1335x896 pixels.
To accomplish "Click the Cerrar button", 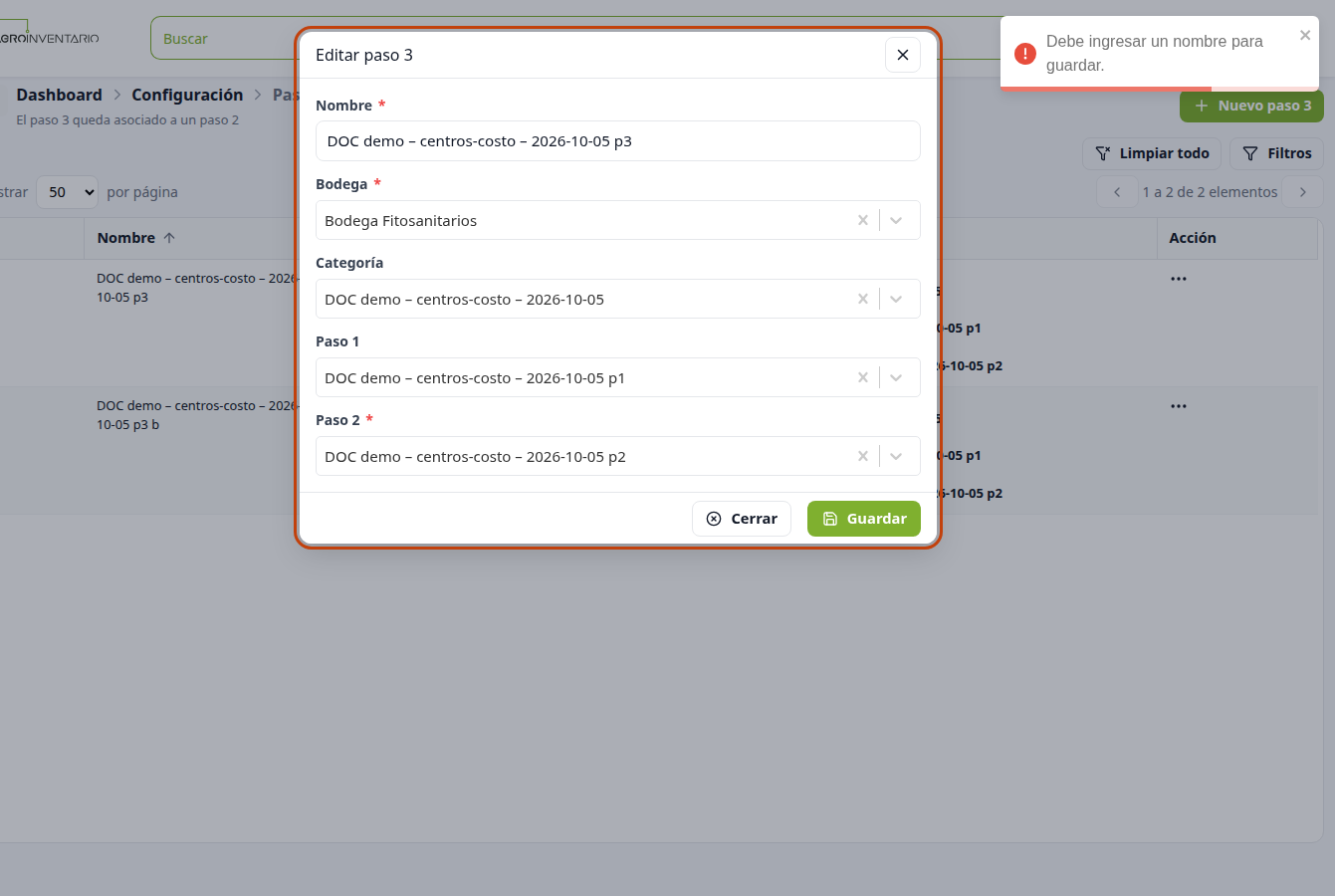I will pos(742,519).
